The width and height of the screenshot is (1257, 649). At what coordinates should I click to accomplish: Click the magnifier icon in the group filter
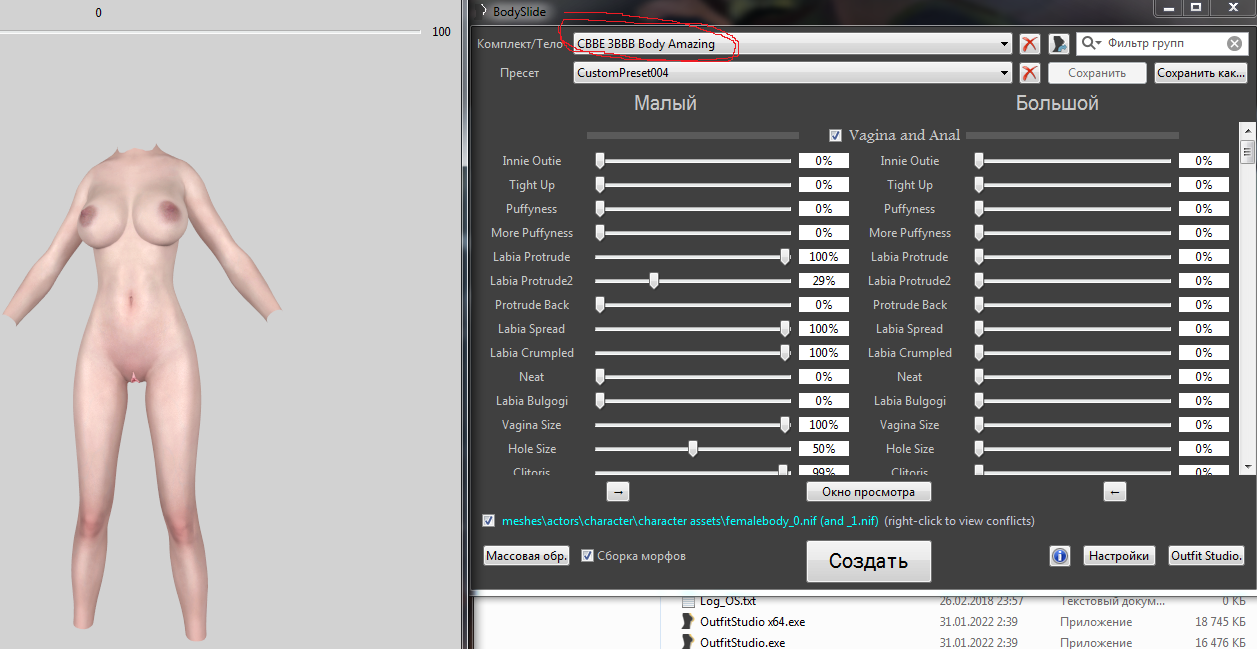pos(1090,44)
